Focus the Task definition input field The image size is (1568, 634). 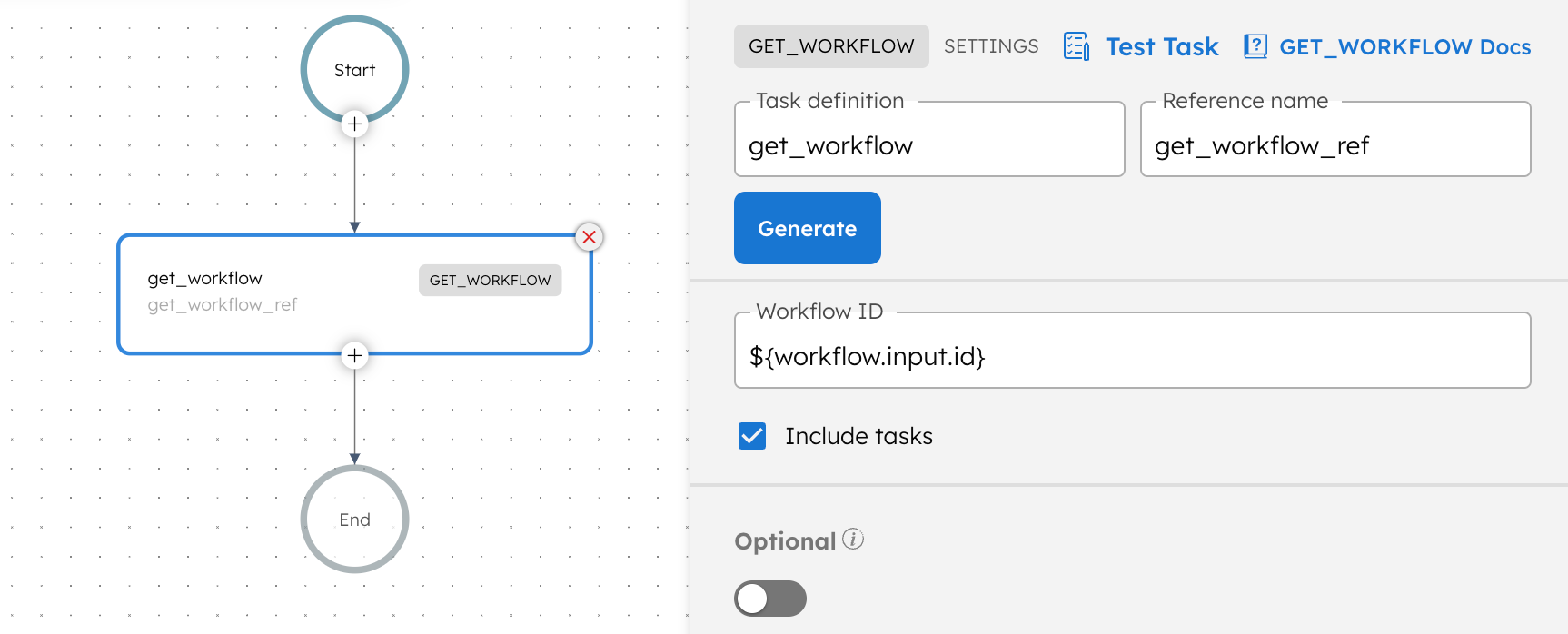[929, 139]
